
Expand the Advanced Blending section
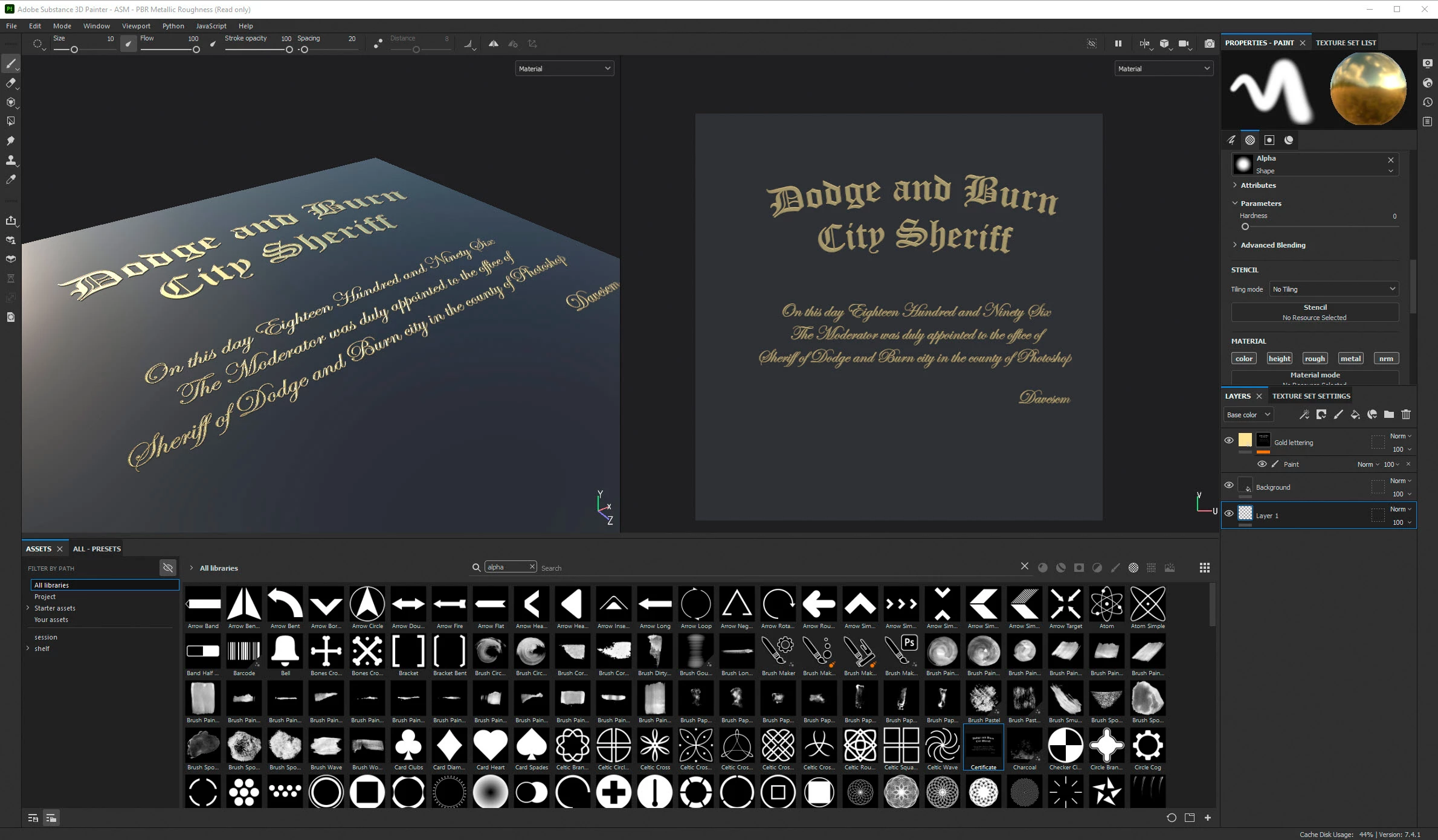click(x=1272, y=245)
